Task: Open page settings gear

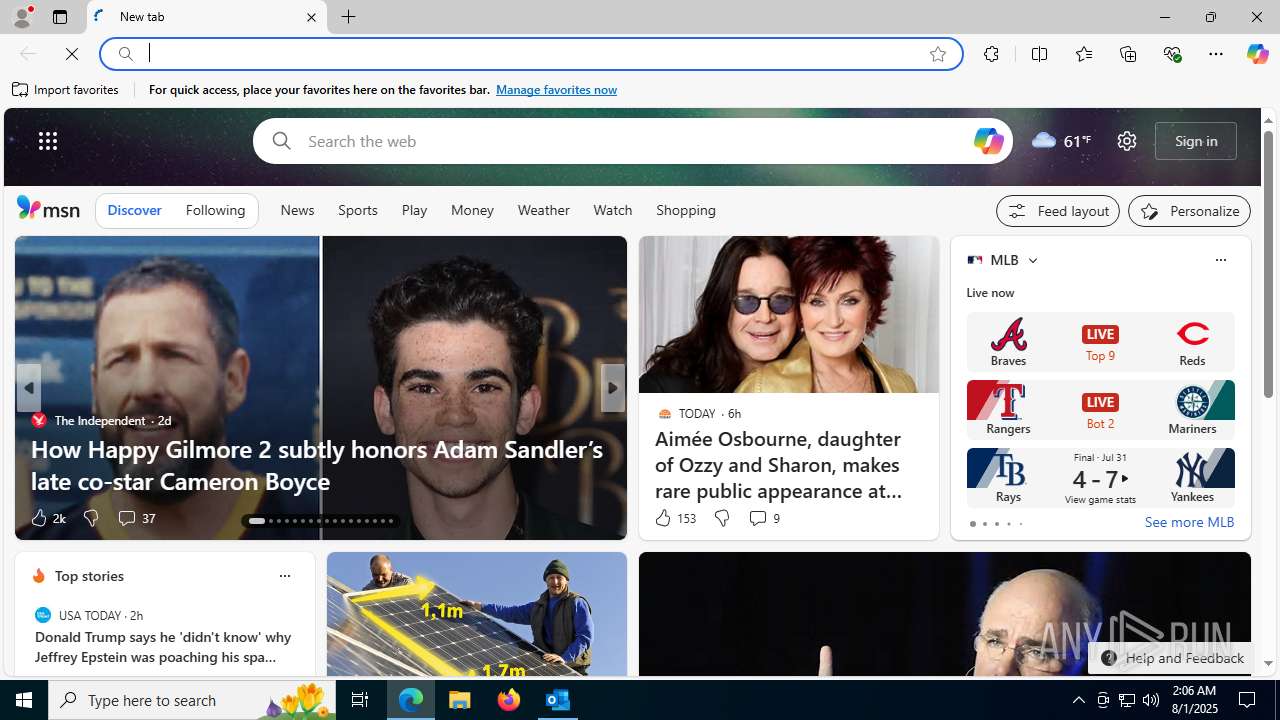Action: click(1127, 141)
